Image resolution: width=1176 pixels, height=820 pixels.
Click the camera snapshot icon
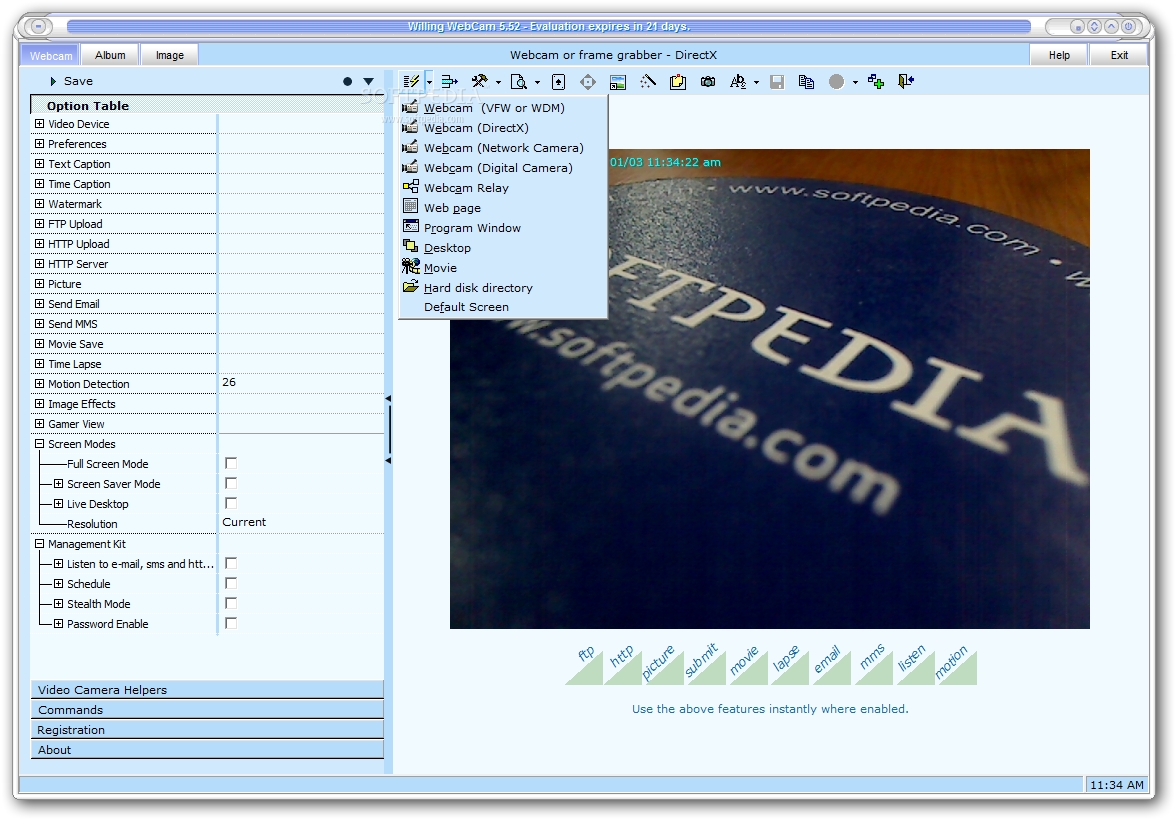click(x=708, y=81)
